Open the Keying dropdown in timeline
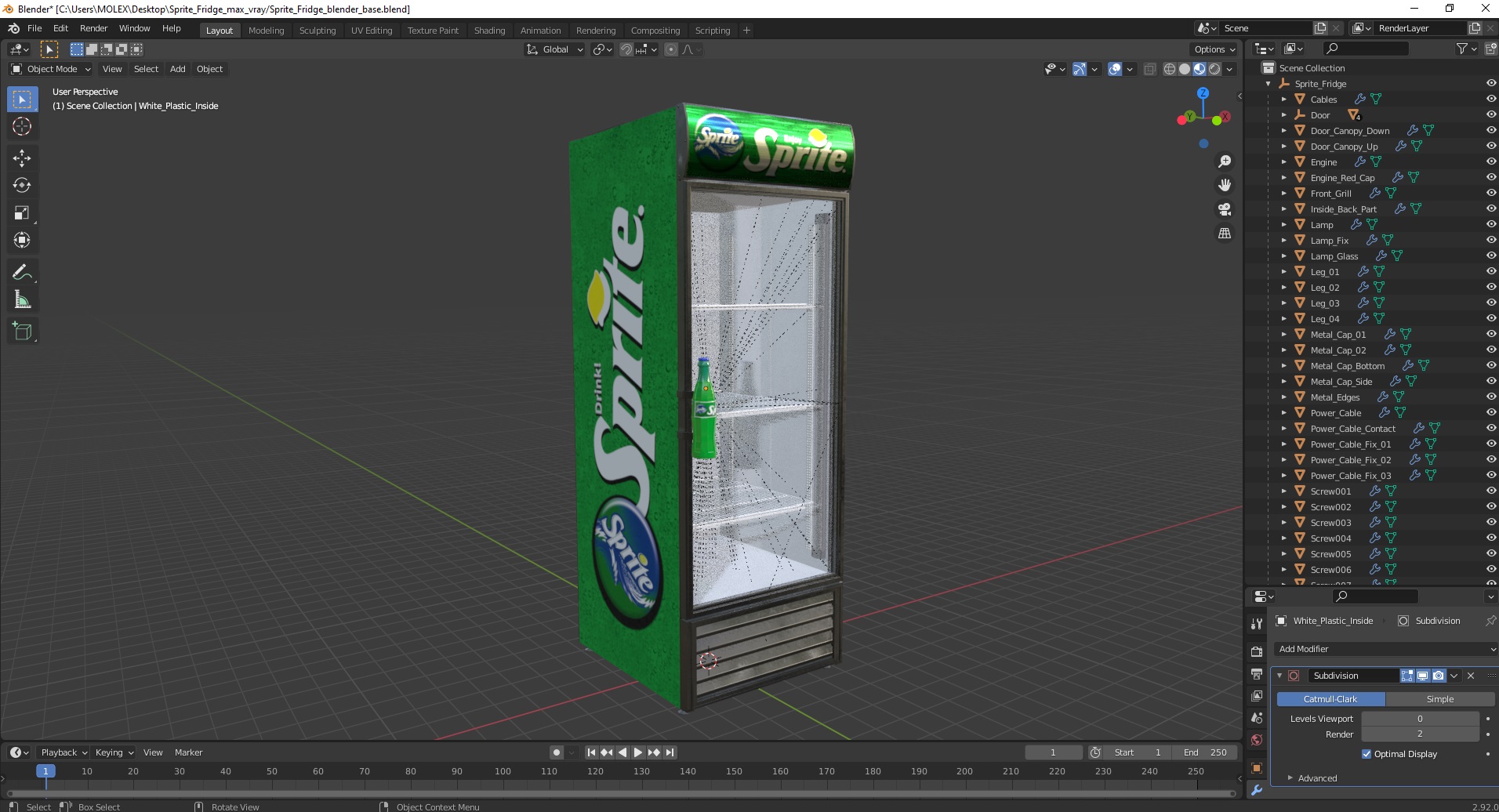 tap(114, 752)
